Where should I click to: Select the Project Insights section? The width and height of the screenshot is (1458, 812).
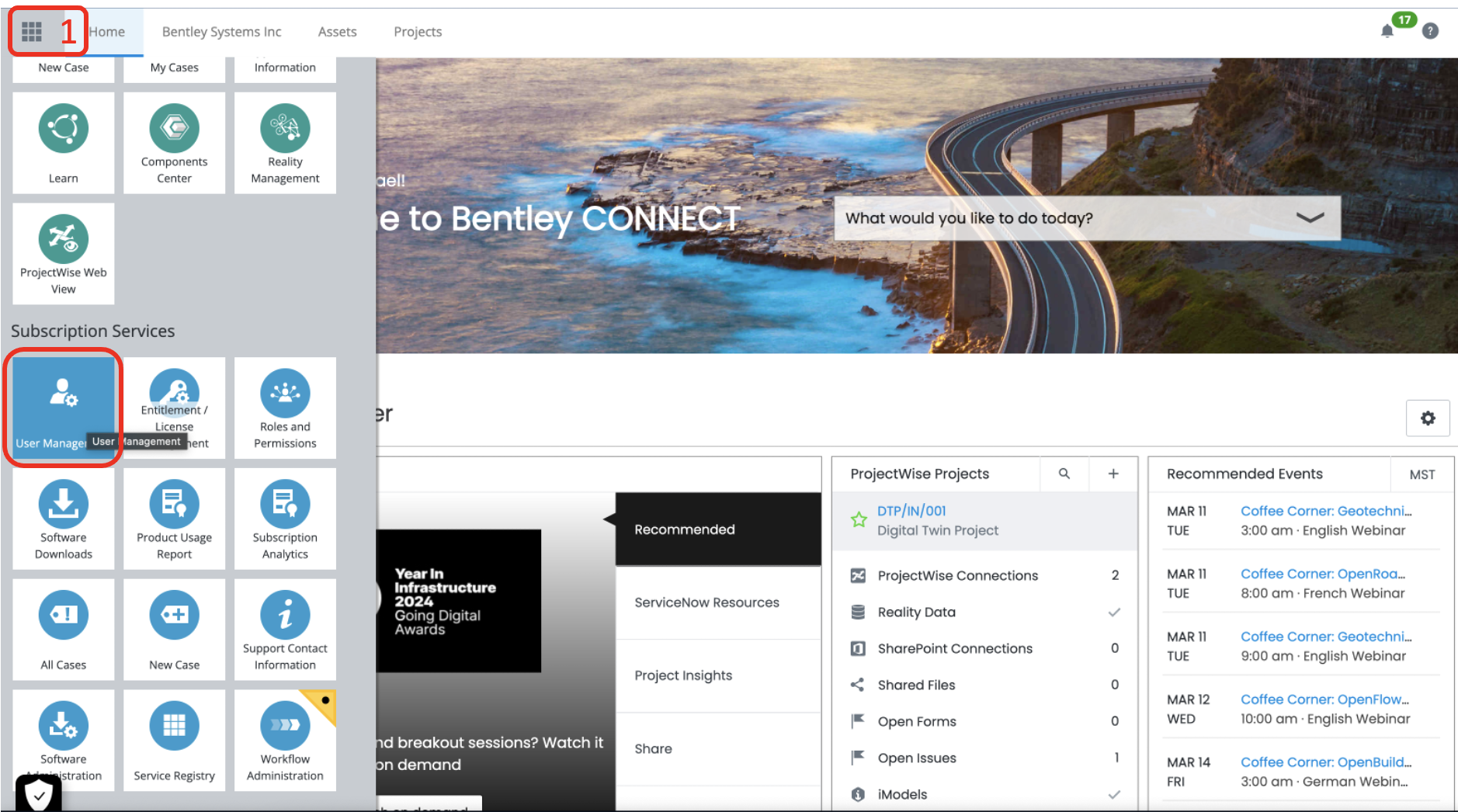(683, 675)
